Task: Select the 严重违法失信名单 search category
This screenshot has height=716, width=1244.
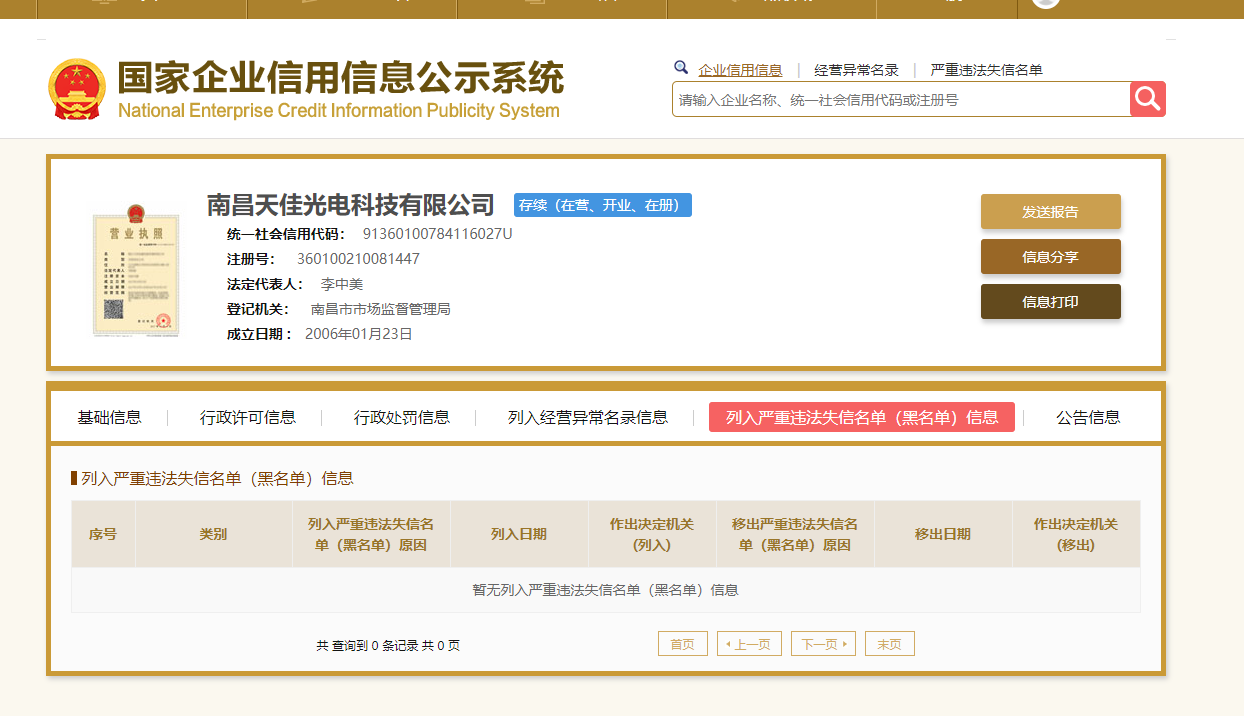Action: (x=986, y=70)
